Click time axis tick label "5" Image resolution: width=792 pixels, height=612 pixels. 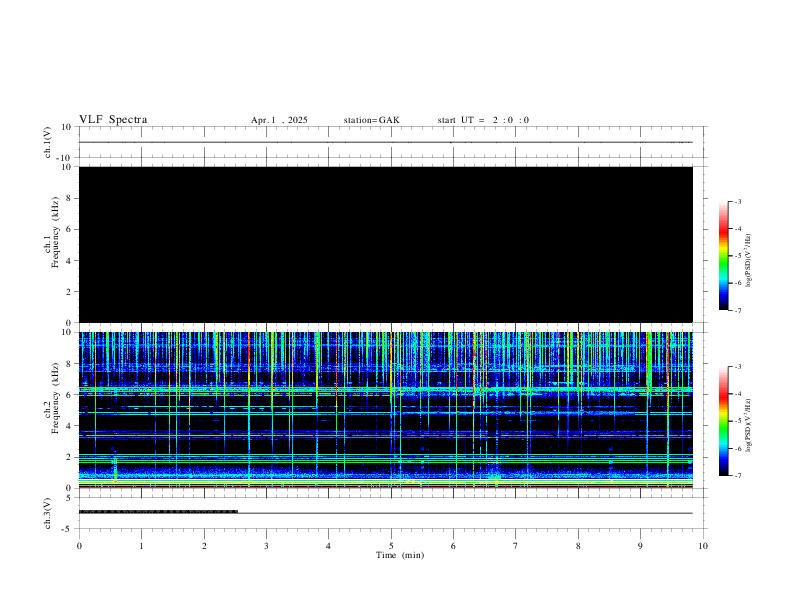(x=391, y=546)
